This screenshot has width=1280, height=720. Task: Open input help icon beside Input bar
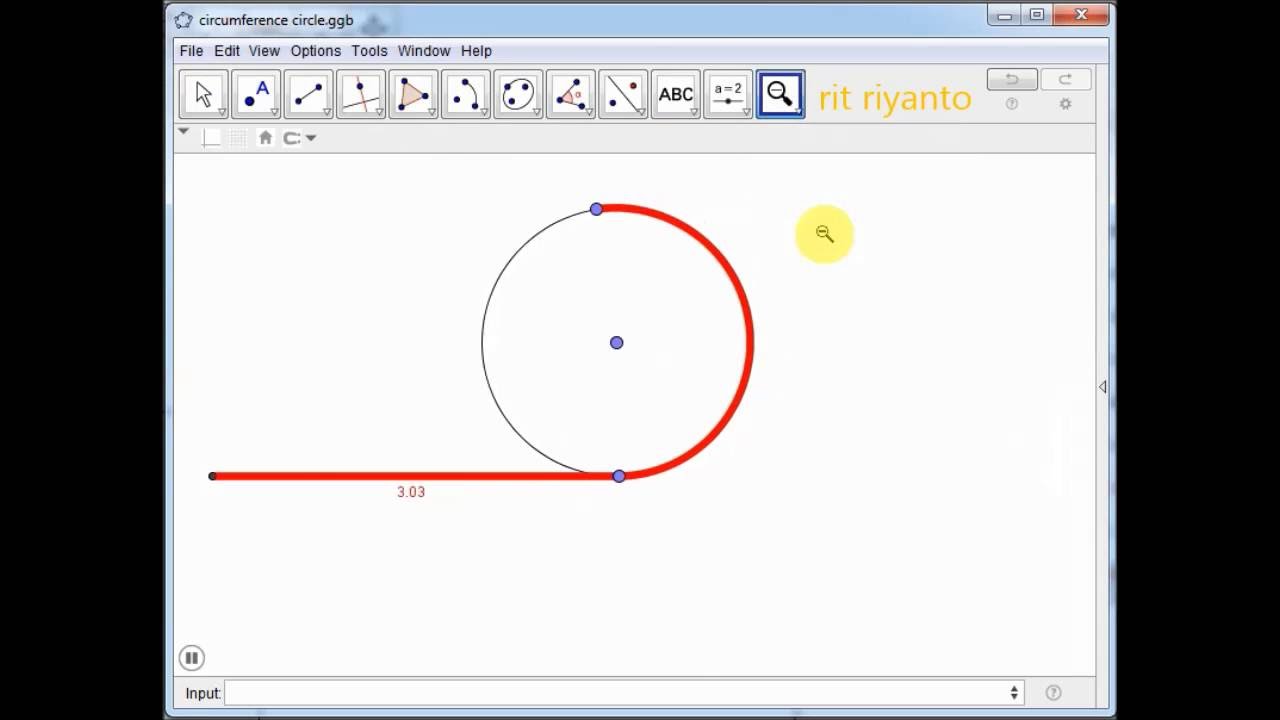pyautogui.click(x=1053, y=692)
